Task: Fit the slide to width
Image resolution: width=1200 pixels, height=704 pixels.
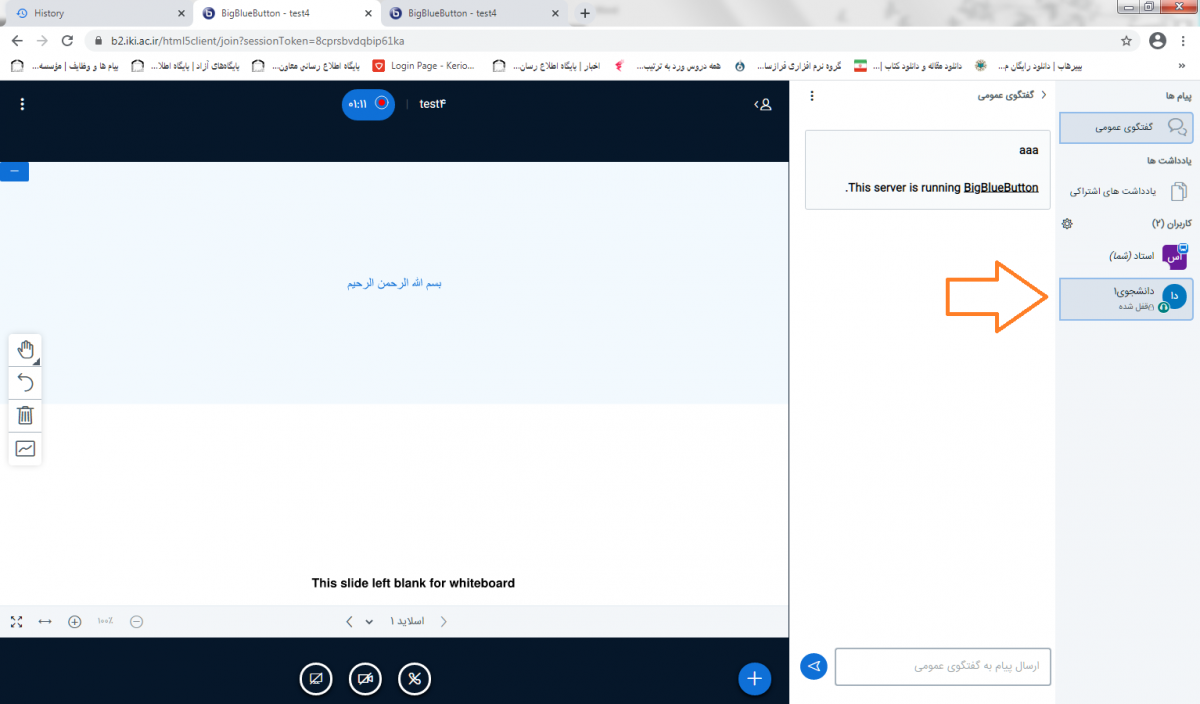Action: coord(45,621)
